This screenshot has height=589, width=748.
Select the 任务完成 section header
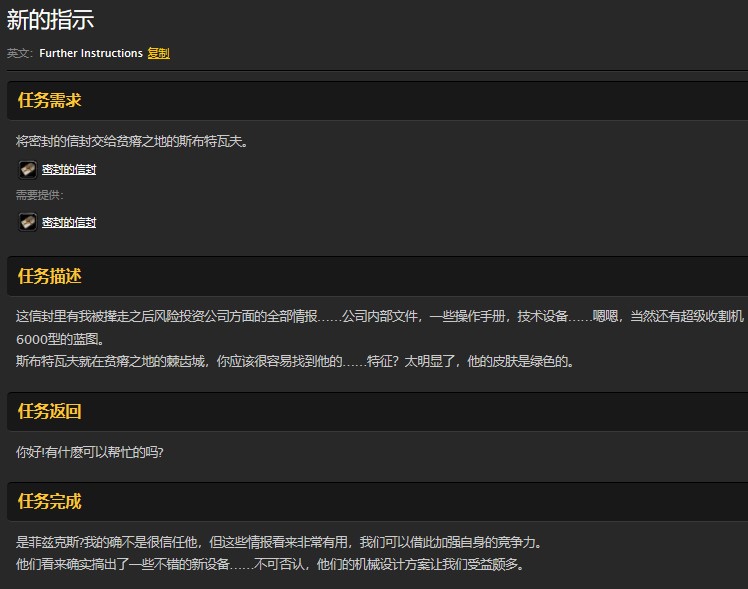click(49, 502)
